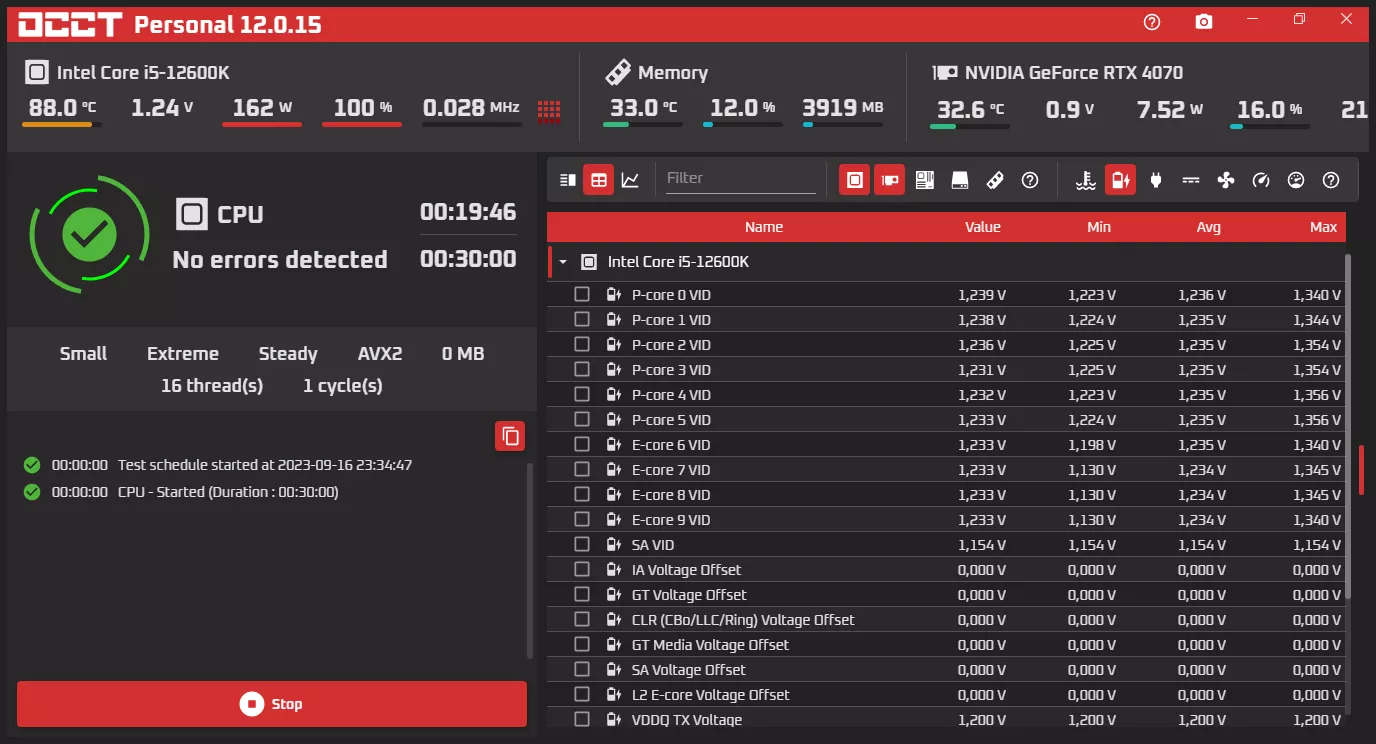Sort by the Value column header
Screen dimensions: 1376x744
pos(983,227)
